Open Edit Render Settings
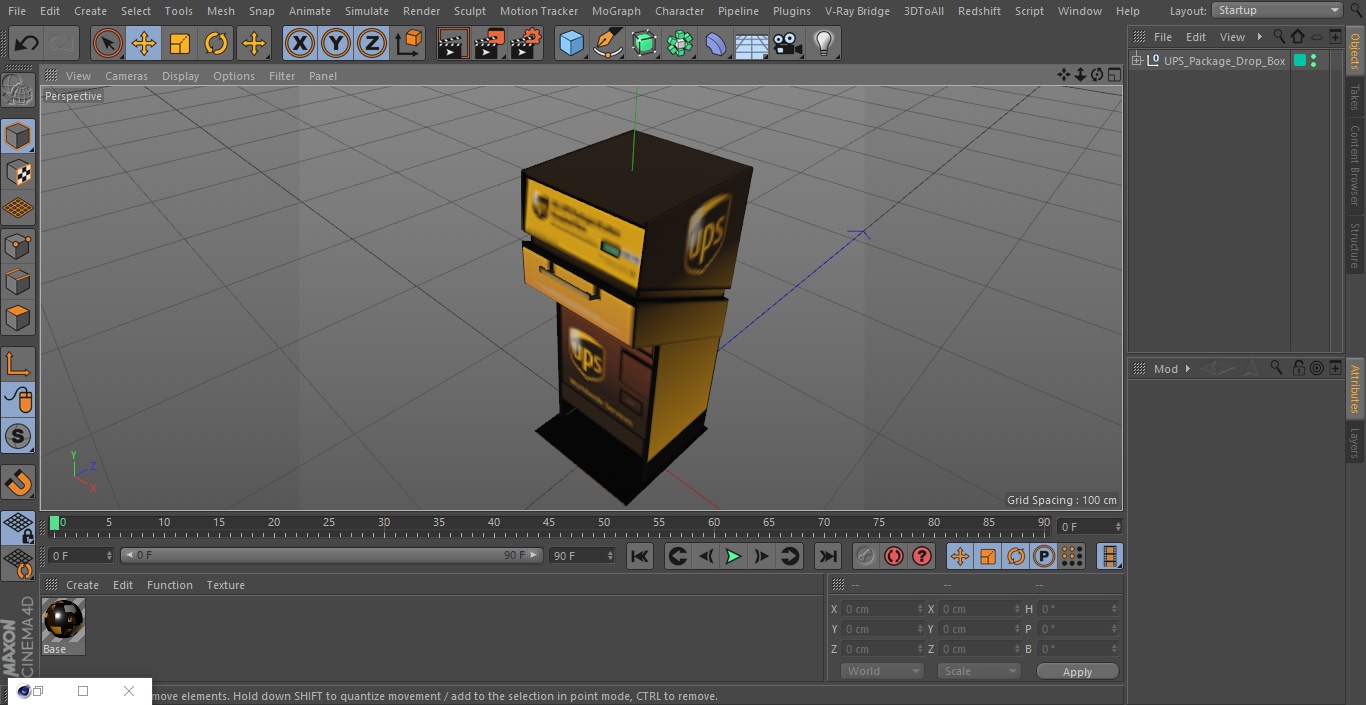1366x705 pixels. coord(526,43)
